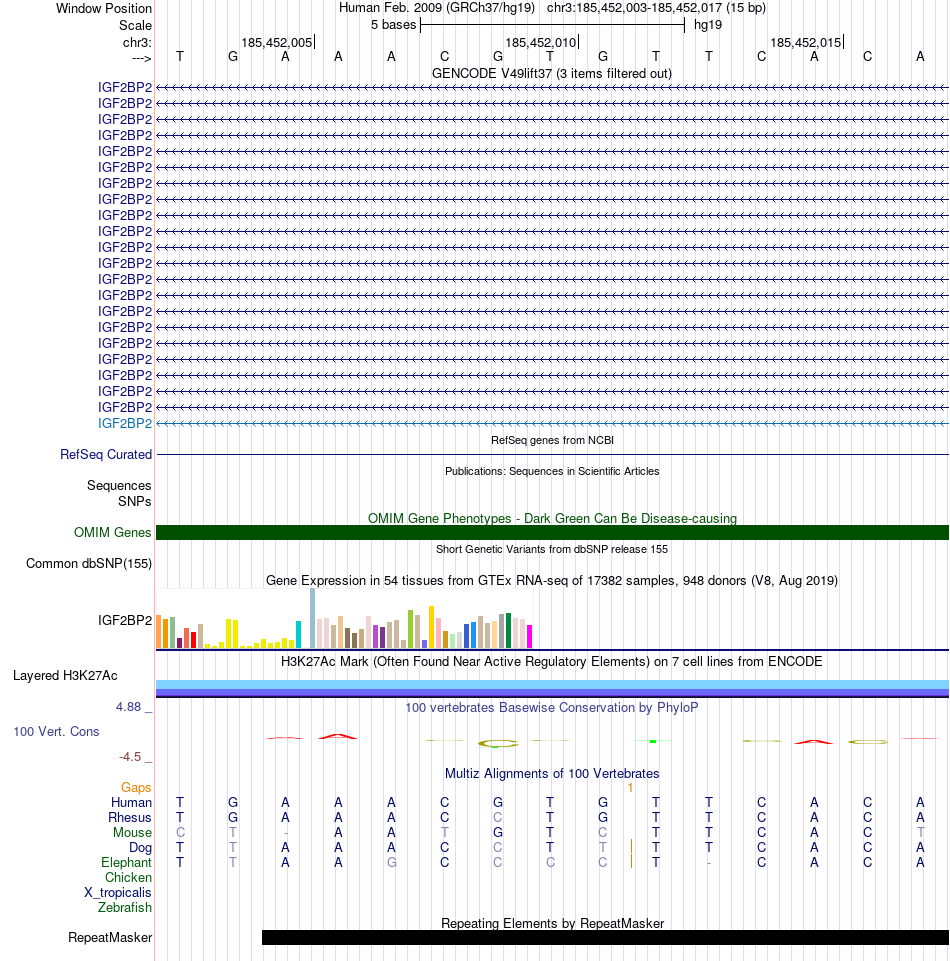
Task: Select the Mouse alignment row label
Action: click(132, 832)
